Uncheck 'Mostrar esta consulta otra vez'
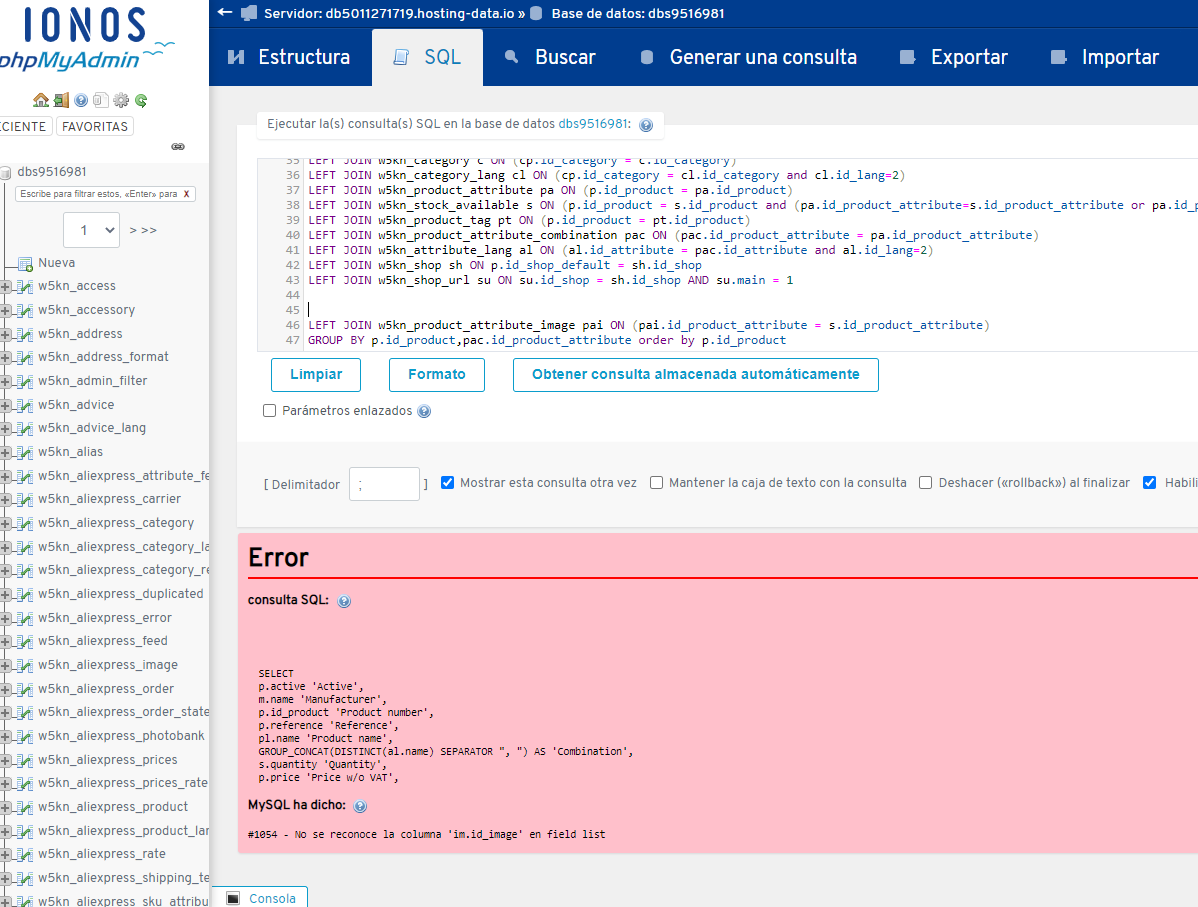 (448, 482)
